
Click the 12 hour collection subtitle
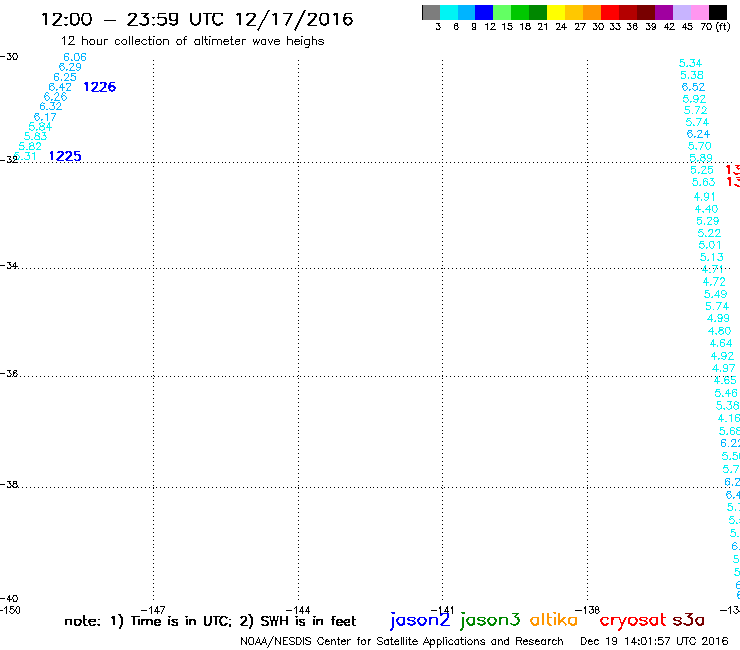click(193, 42)
